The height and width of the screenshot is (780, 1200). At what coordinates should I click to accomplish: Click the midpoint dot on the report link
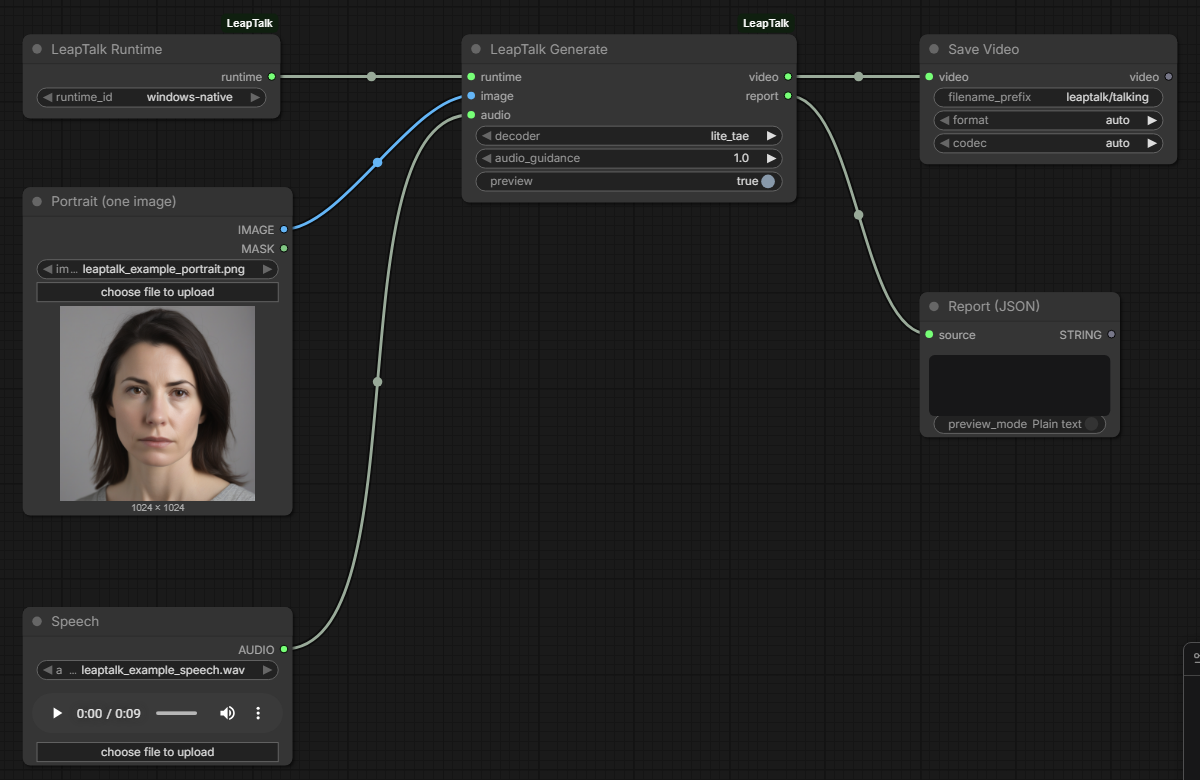[x=858, y=214]
